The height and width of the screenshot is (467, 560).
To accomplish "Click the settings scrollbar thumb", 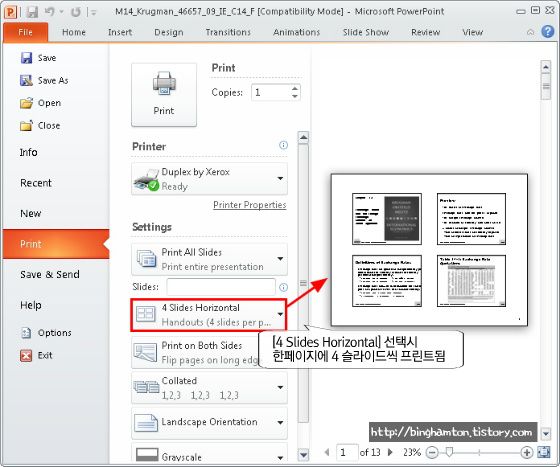I will click(303, 283).
